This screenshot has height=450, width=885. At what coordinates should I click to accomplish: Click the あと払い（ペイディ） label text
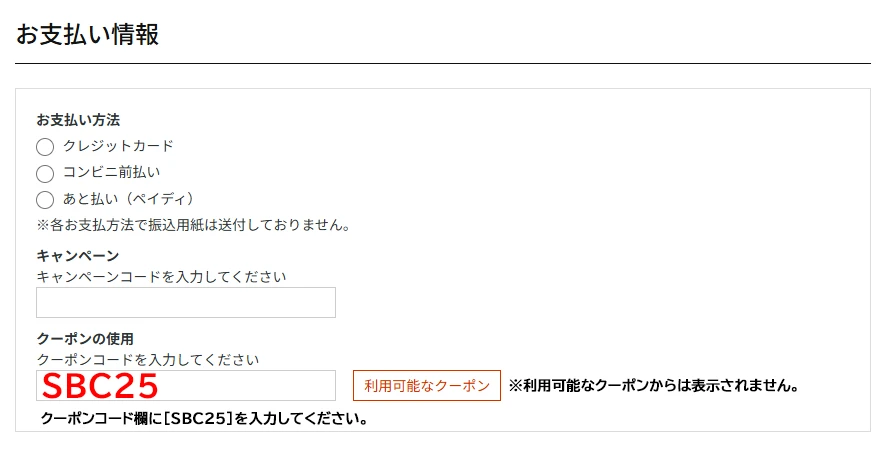tap(128, 198)
